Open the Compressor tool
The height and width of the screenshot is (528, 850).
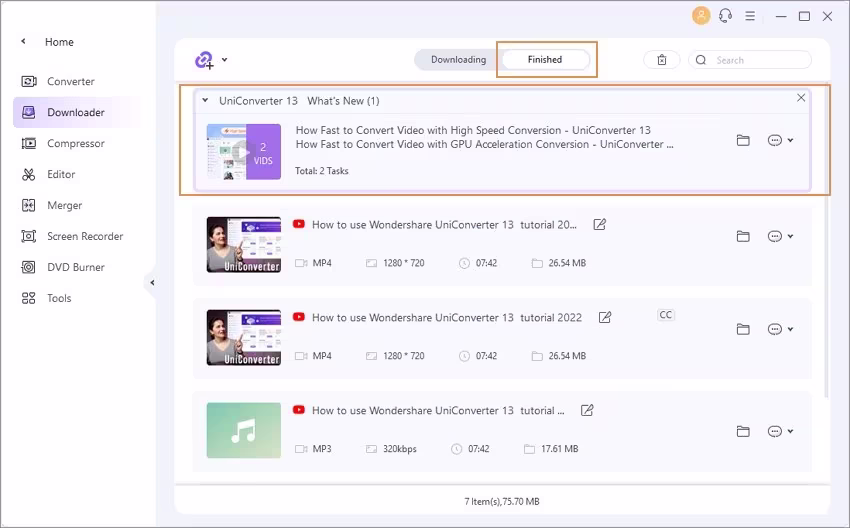click(x=75, y=143)
